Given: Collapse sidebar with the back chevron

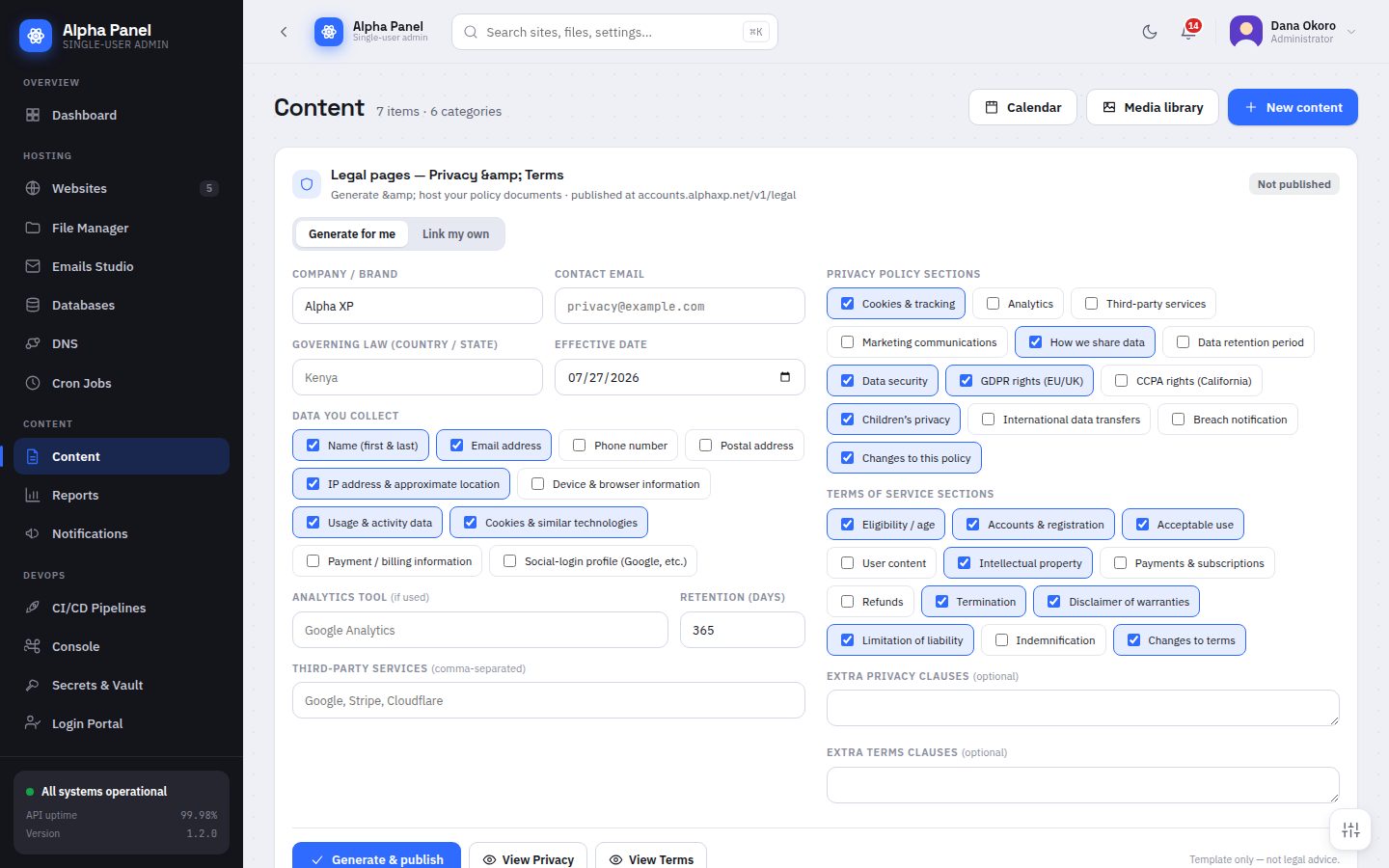Looking at the screenshot, I should click(284, 32).
